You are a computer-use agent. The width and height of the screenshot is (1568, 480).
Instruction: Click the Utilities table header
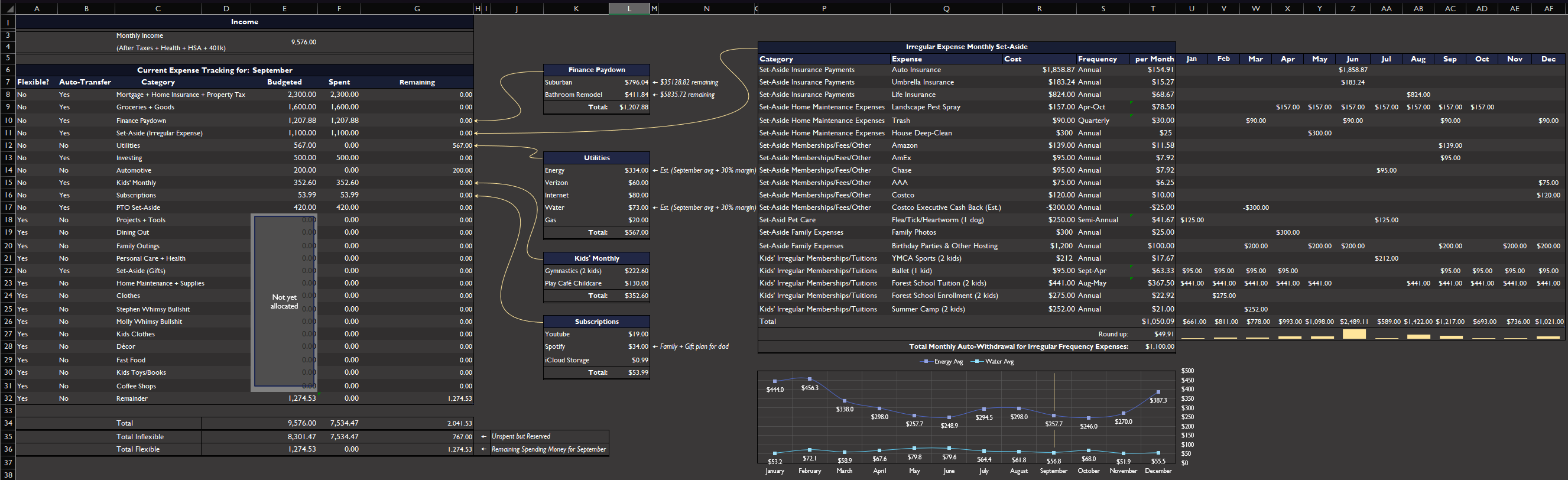click(x=596, y=158)
